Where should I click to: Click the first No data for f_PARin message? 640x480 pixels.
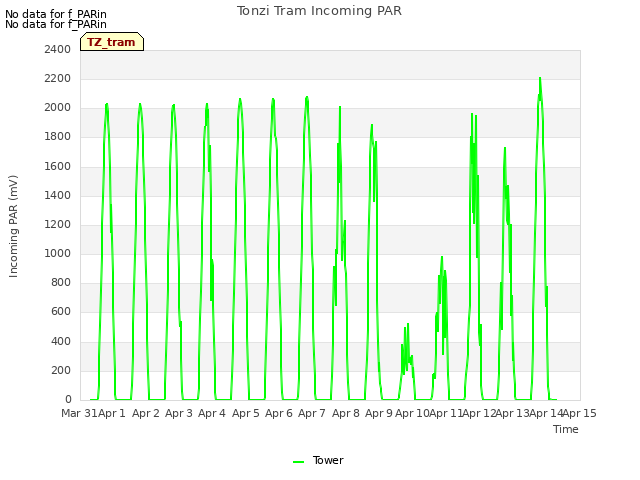(x=56, y=14)
